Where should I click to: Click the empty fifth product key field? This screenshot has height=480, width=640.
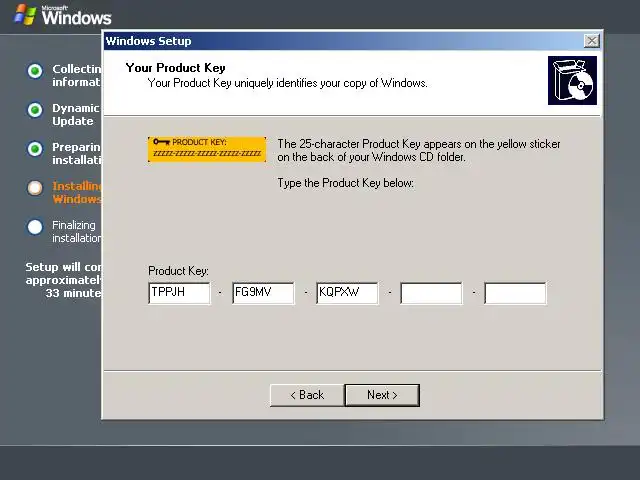[x=516, y=293]
